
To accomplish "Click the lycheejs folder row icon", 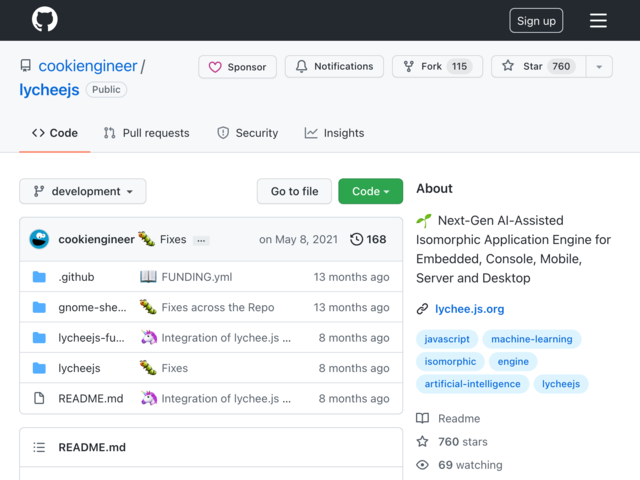I will 39,368.
